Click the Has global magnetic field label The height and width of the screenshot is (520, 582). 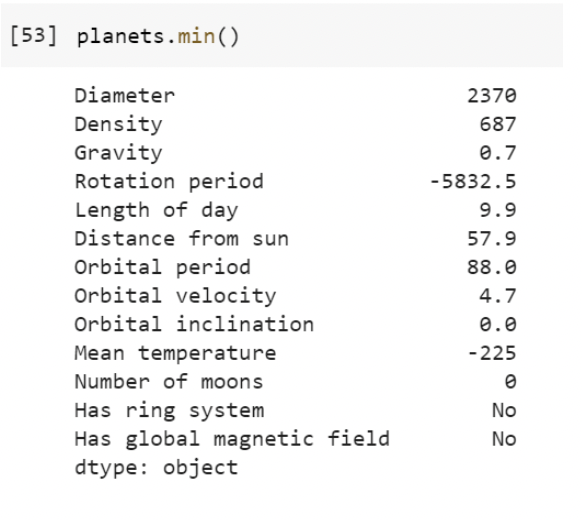(x=232, y=439)
